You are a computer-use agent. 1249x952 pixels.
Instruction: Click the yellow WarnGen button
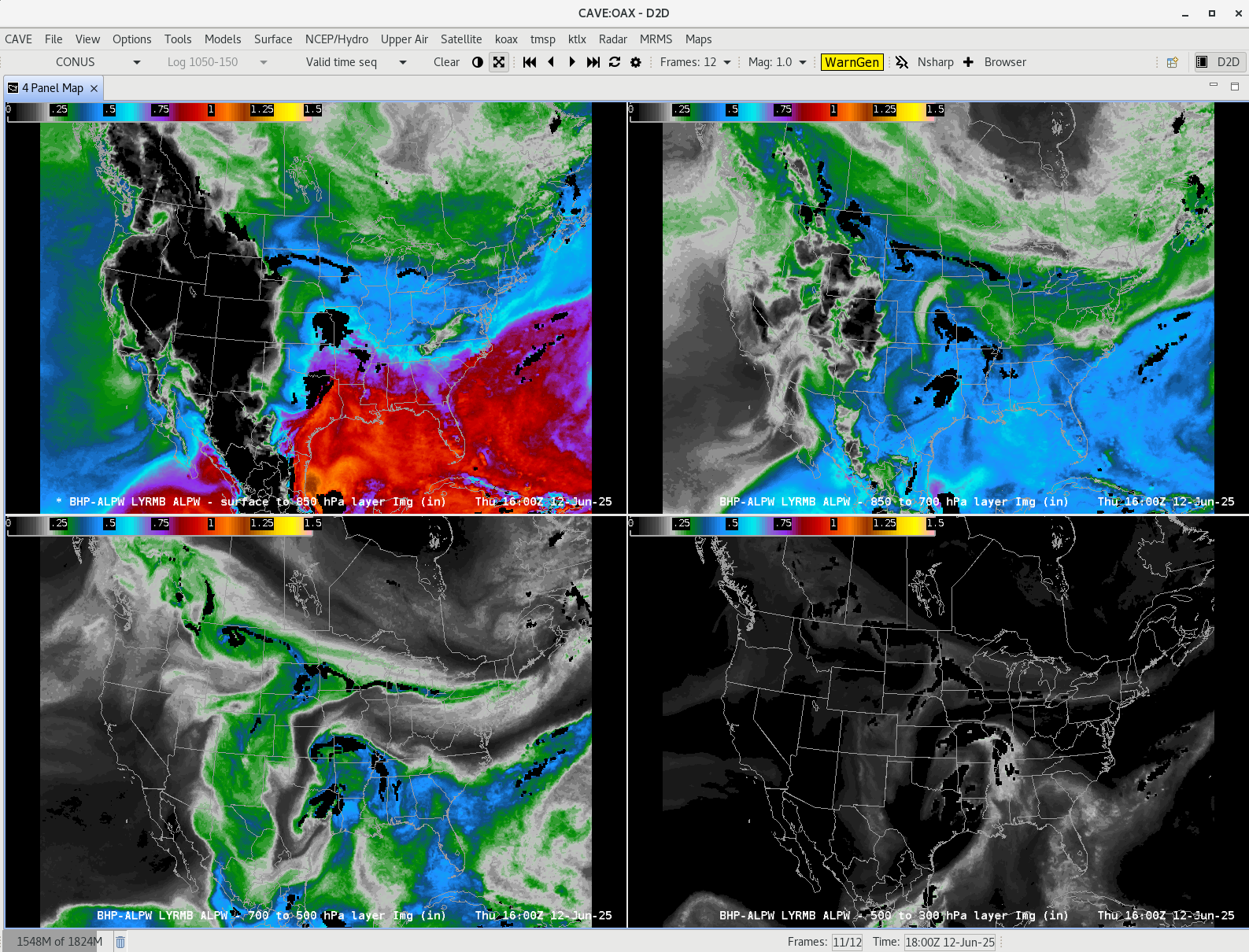pyautogui.click(x=852, y=62)
